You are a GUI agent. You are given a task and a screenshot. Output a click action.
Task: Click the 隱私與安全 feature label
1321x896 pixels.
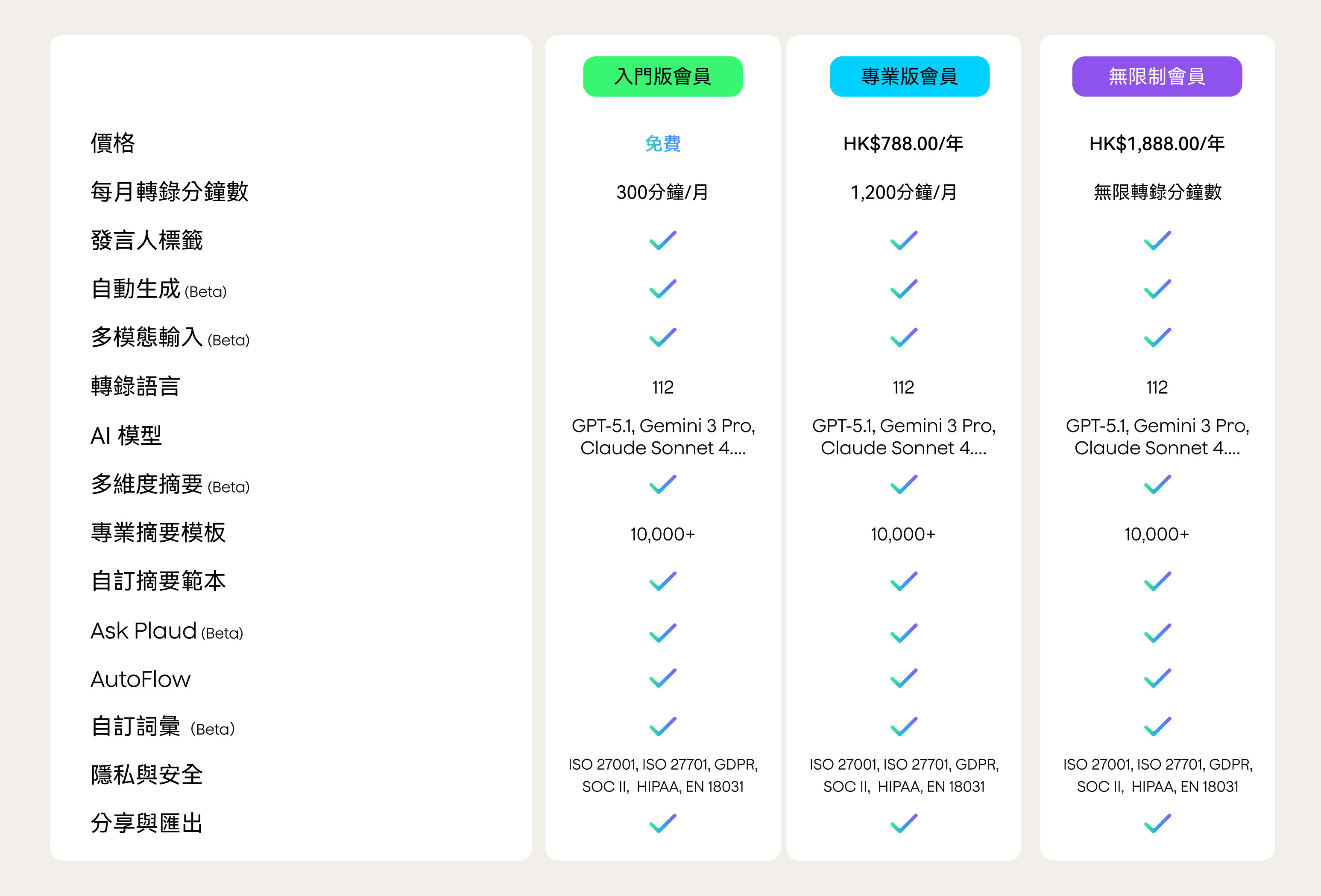pos(146,775)
